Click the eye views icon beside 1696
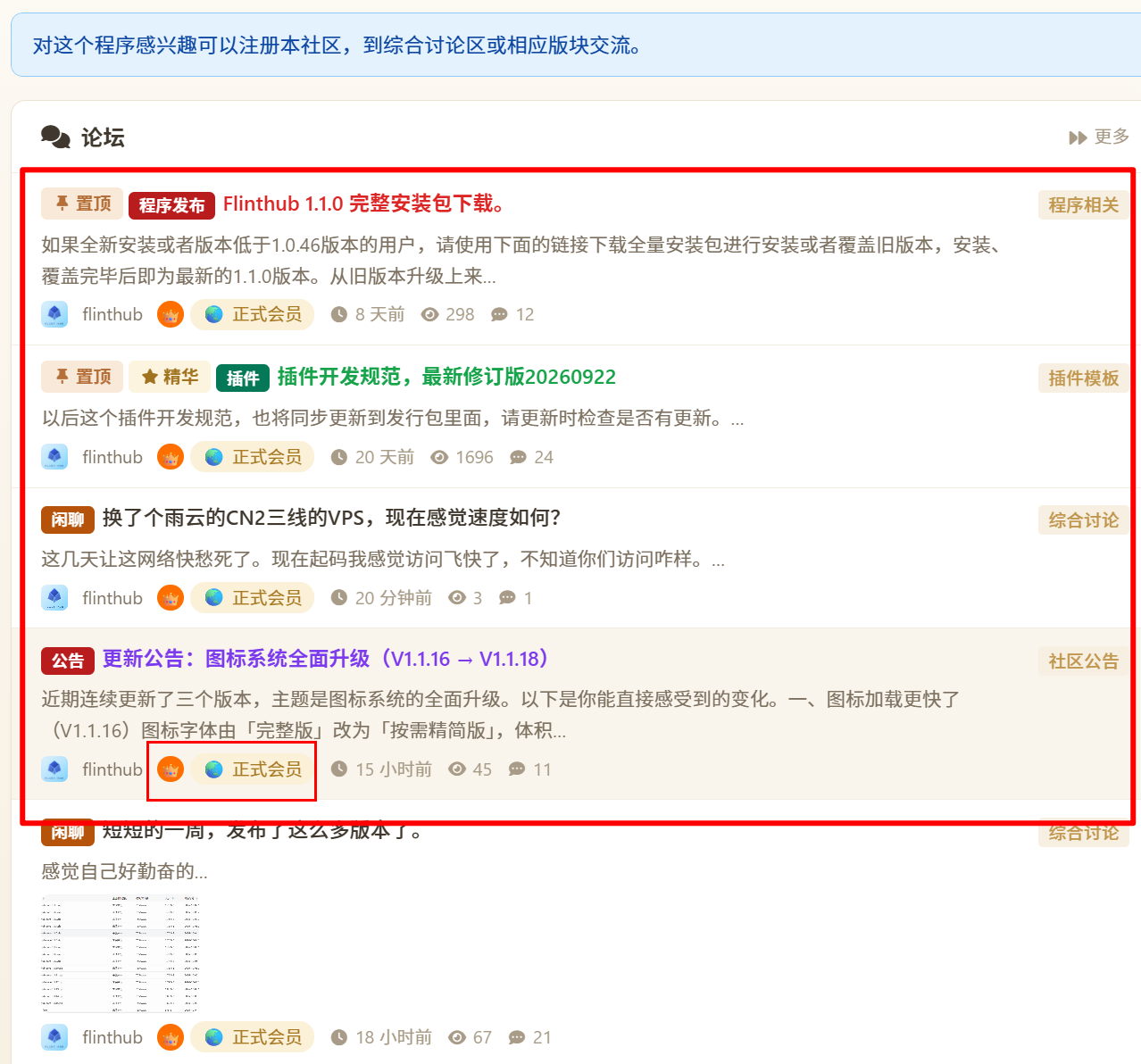The image size is (1141, 1064). pyautogui.click(x=439, y=457)
